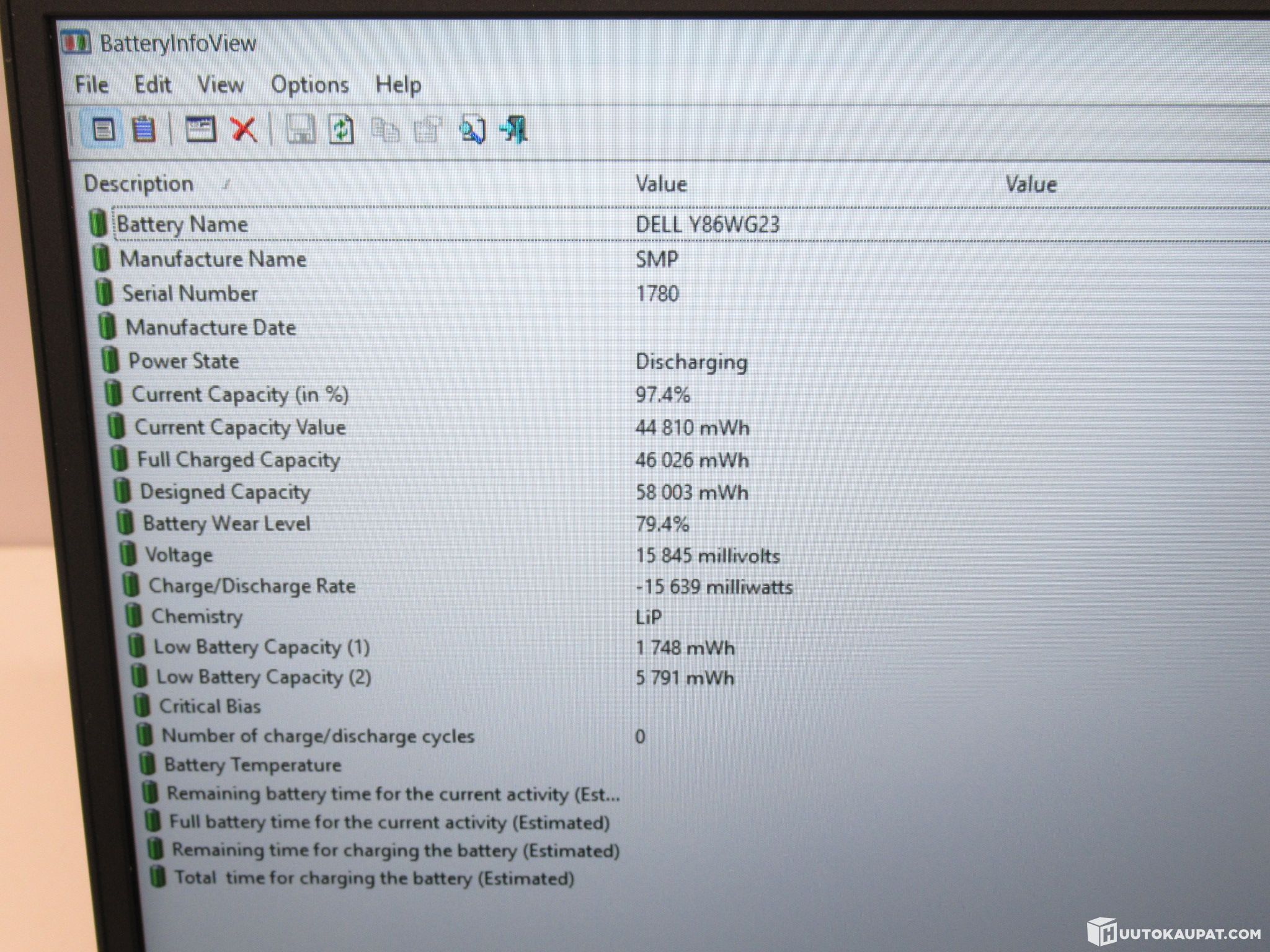Select the Current Capacity (in %) row label
Image resolution: width=1270 pixels, height=952 pixels.
point(240,394)
